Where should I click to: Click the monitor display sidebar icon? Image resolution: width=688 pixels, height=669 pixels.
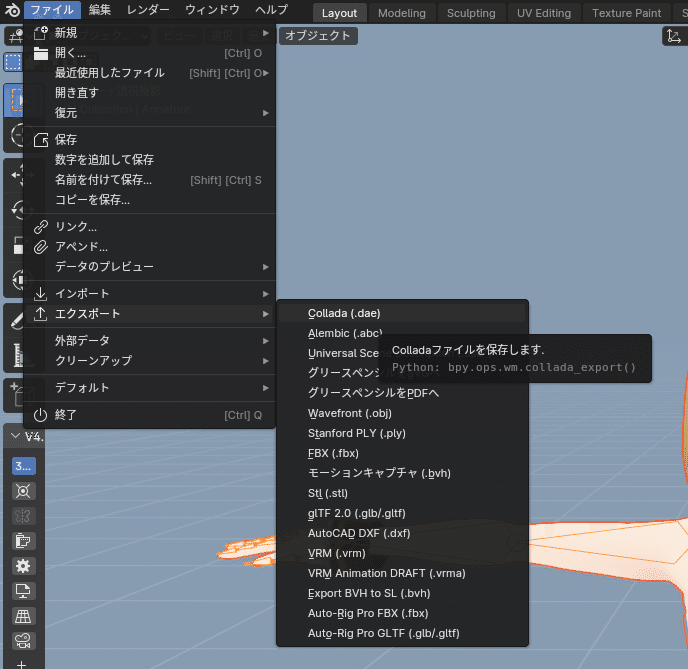23,591
